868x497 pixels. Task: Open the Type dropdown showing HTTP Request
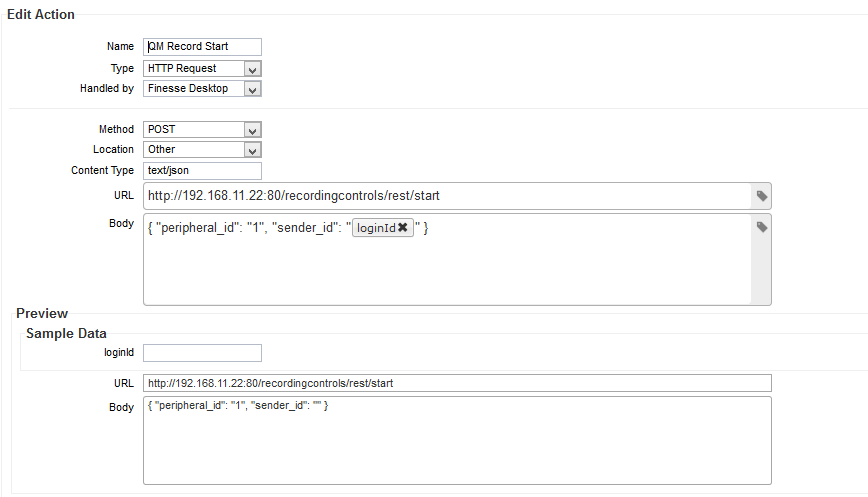[202, 69]
